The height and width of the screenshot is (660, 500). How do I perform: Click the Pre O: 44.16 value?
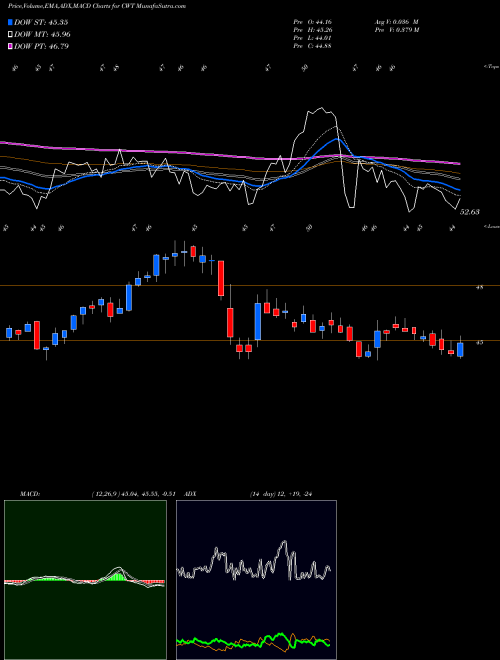tap(312, 21)
